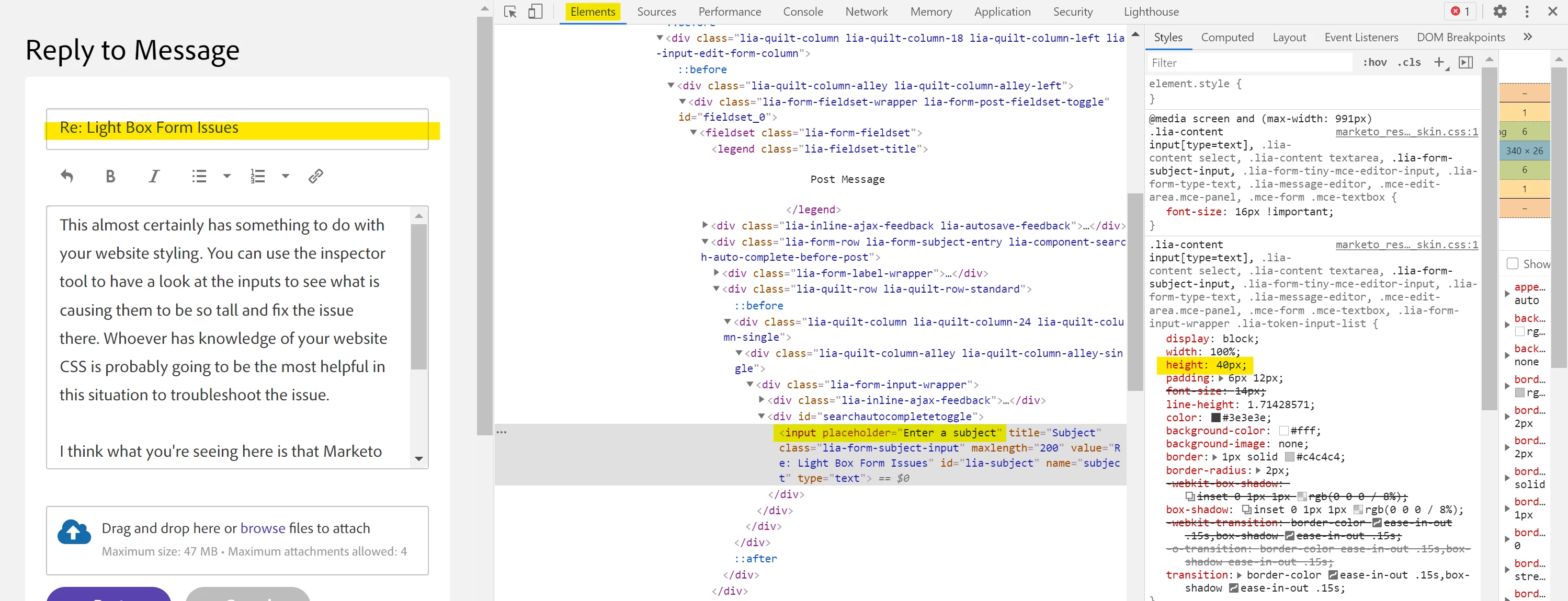Toggle the device toolbar icon

point(535,11)
